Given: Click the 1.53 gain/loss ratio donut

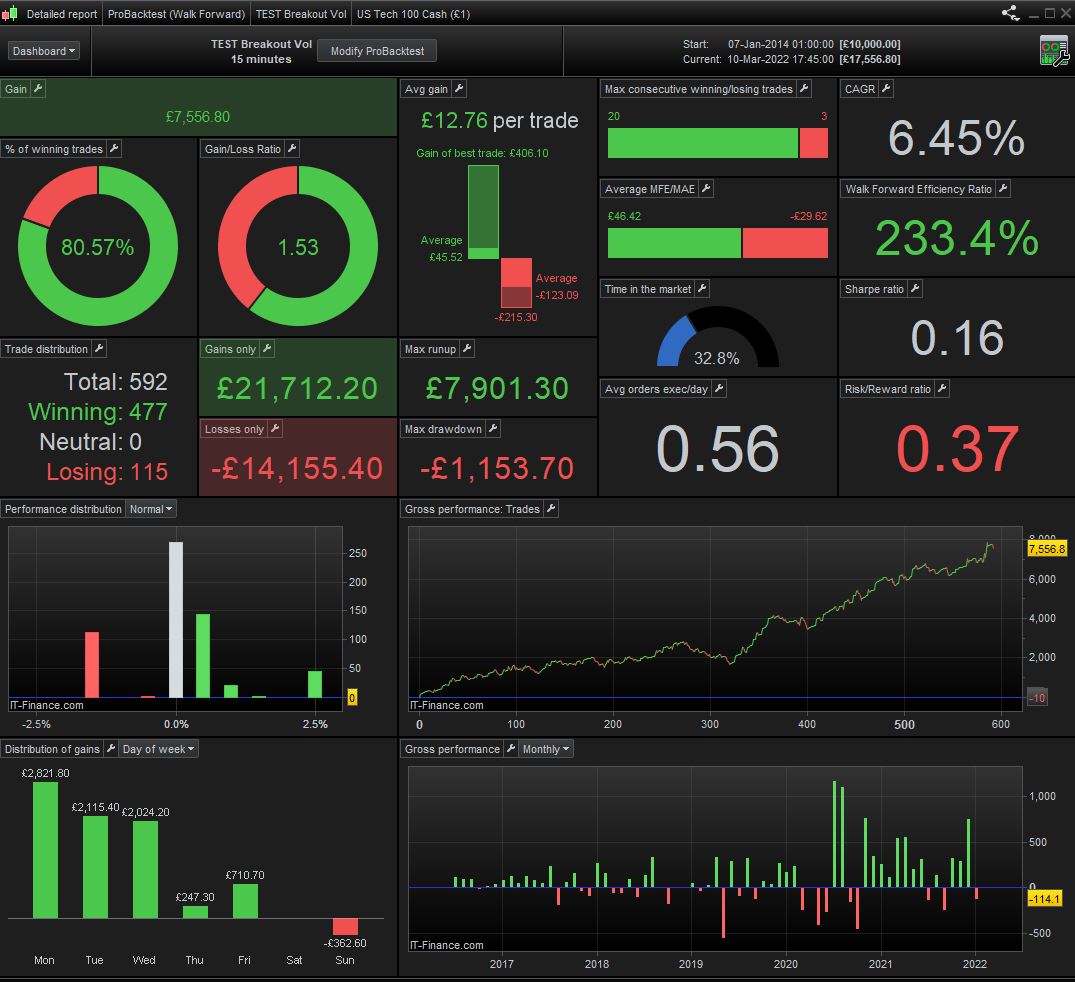Looking at the screenshot, I should [298, 246].
